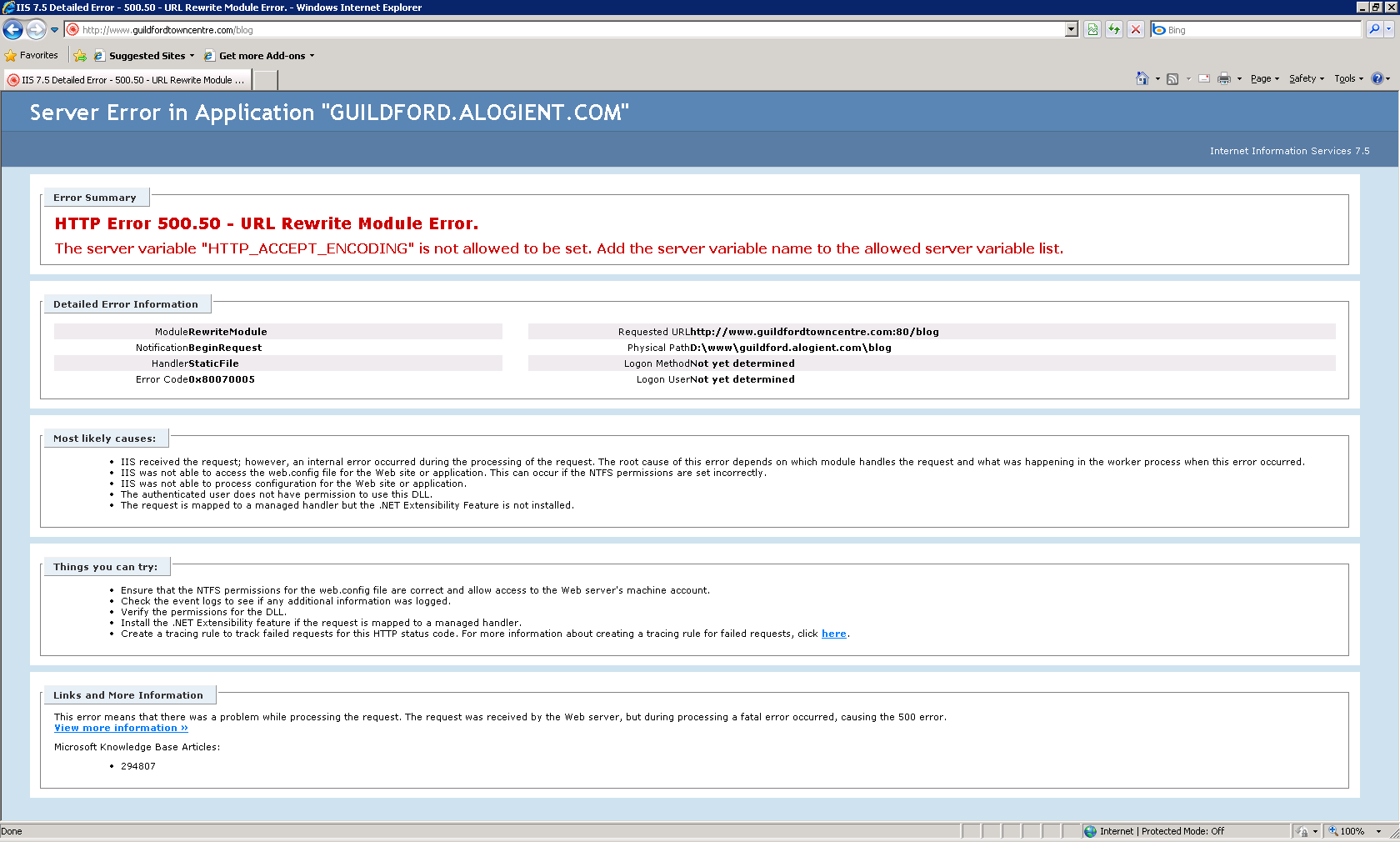Image resolution: width=1400 pixels, height=842 pixels.
Task: Open a new blank tab
Action: 265,80
